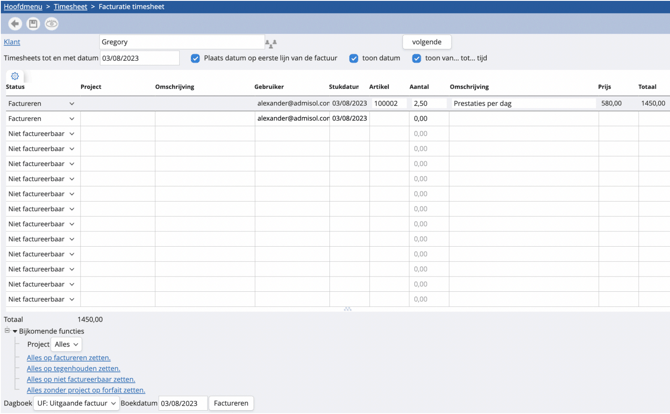Open the Project 'Alles' dropdown
Viewport: 670px width, 414px height.
(x=66, y=344)
